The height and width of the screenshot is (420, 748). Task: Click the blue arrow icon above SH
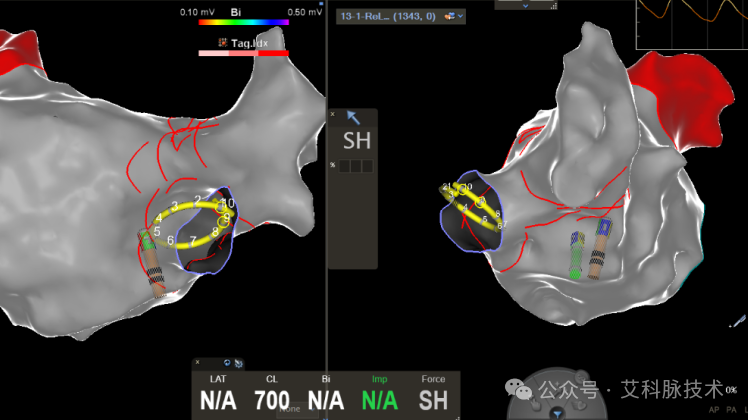(x=353, y=117)
